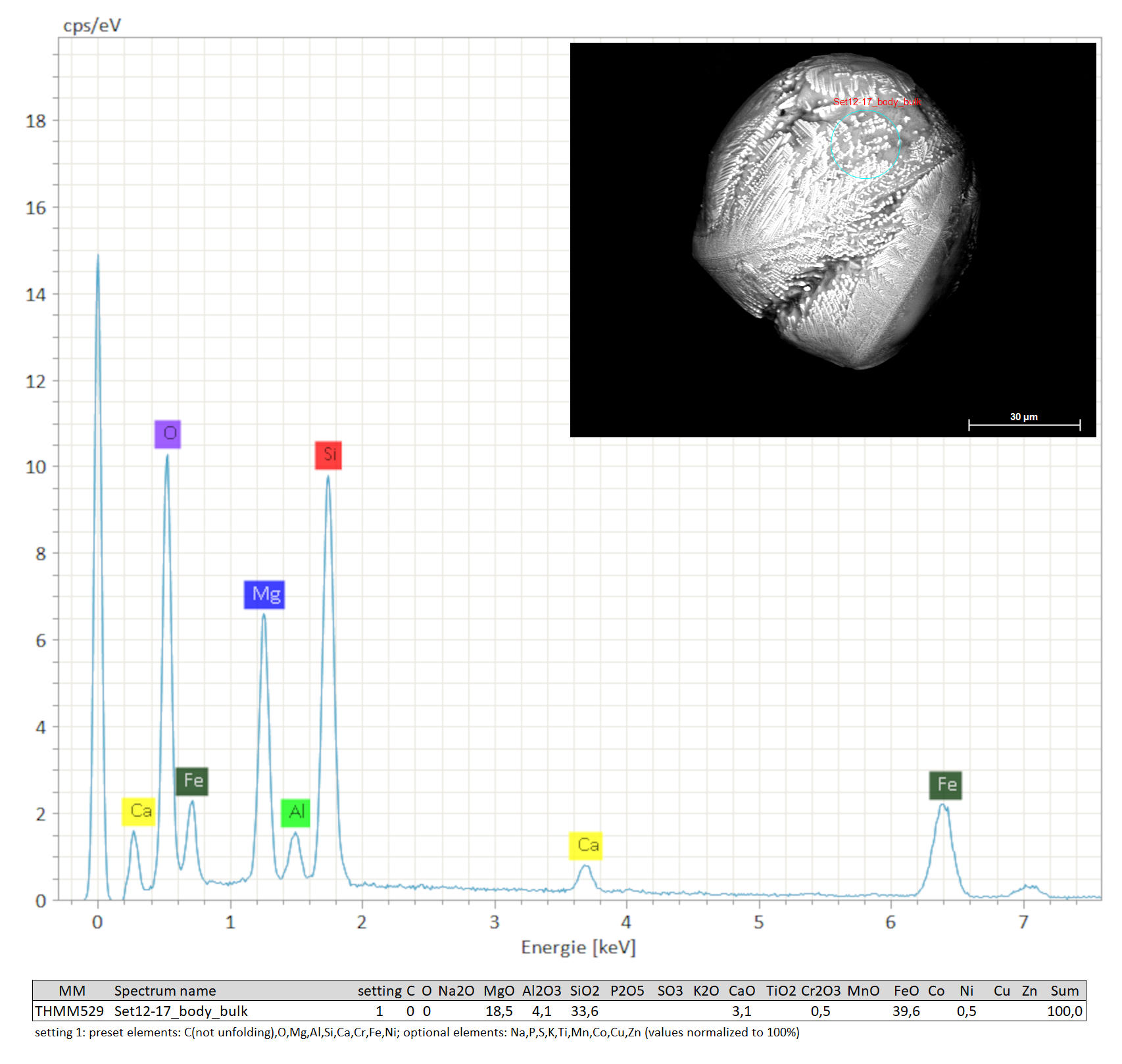Select the Ca label near 3.7 keV
Image resolution: width=1122 pixels, height=1064 pixels.
(x=585, y=846)
